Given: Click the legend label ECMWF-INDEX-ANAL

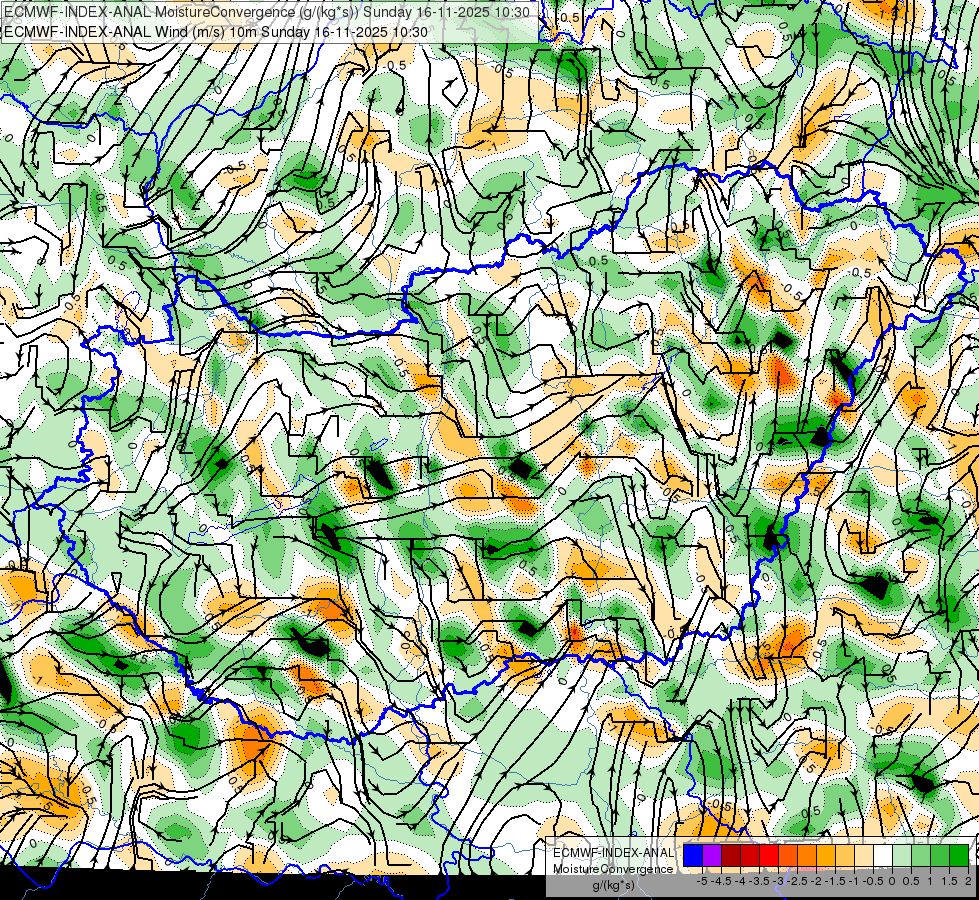Looking at the screenshot, I should point(614,853).
